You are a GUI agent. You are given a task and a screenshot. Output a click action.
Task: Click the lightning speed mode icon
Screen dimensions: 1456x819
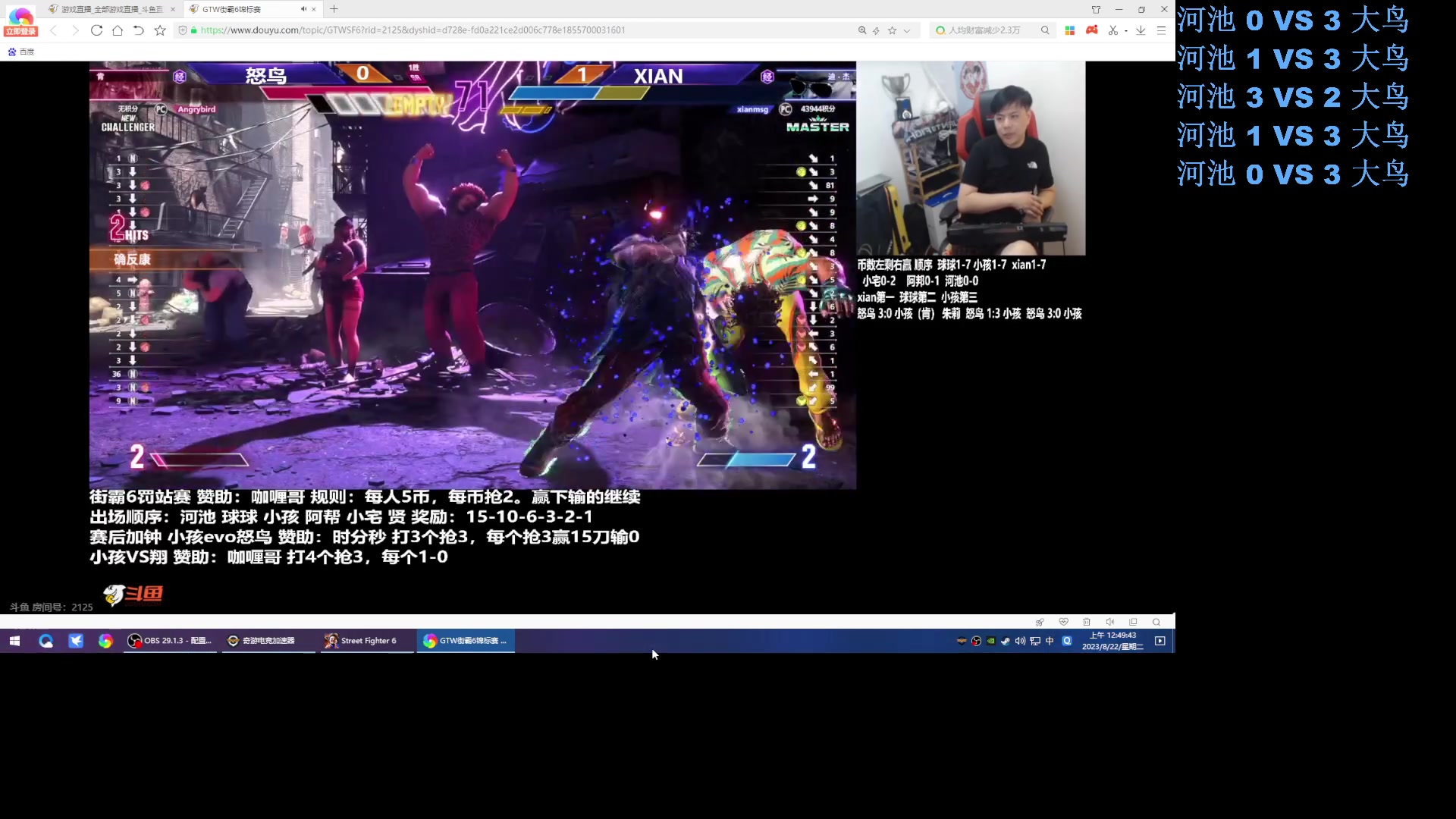876,30
